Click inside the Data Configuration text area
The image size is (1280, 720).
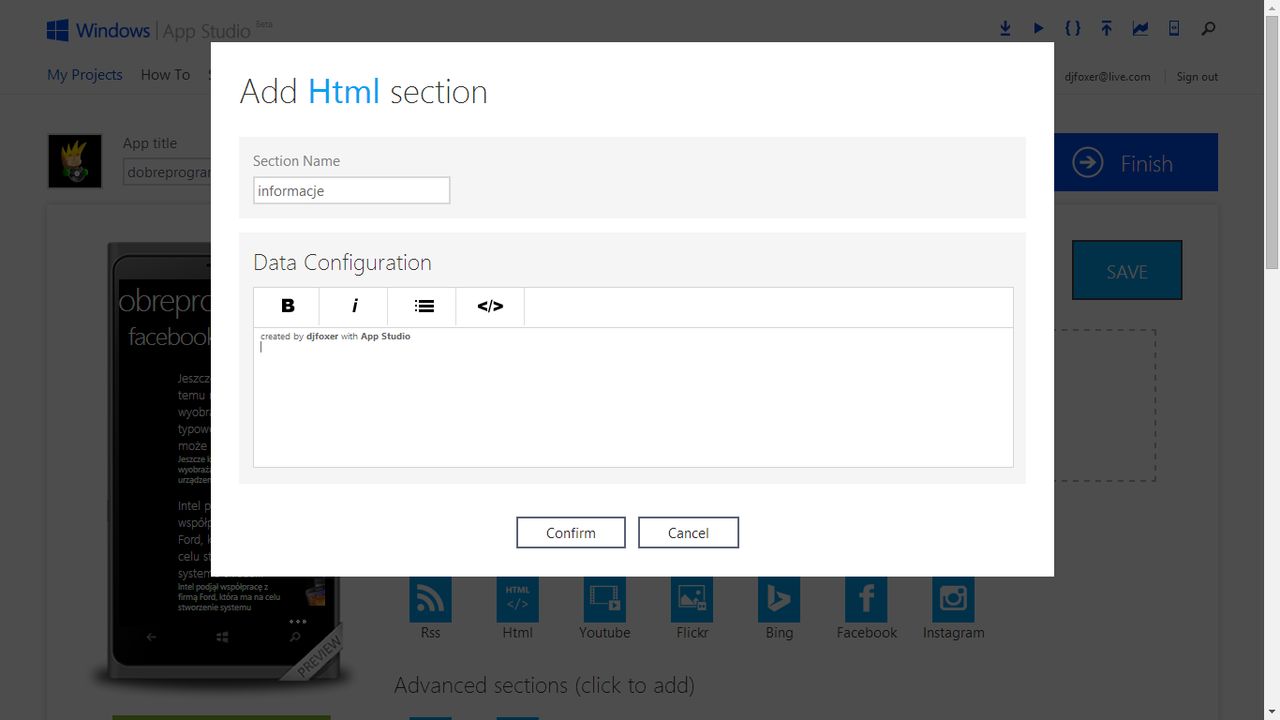pos(633,397)
